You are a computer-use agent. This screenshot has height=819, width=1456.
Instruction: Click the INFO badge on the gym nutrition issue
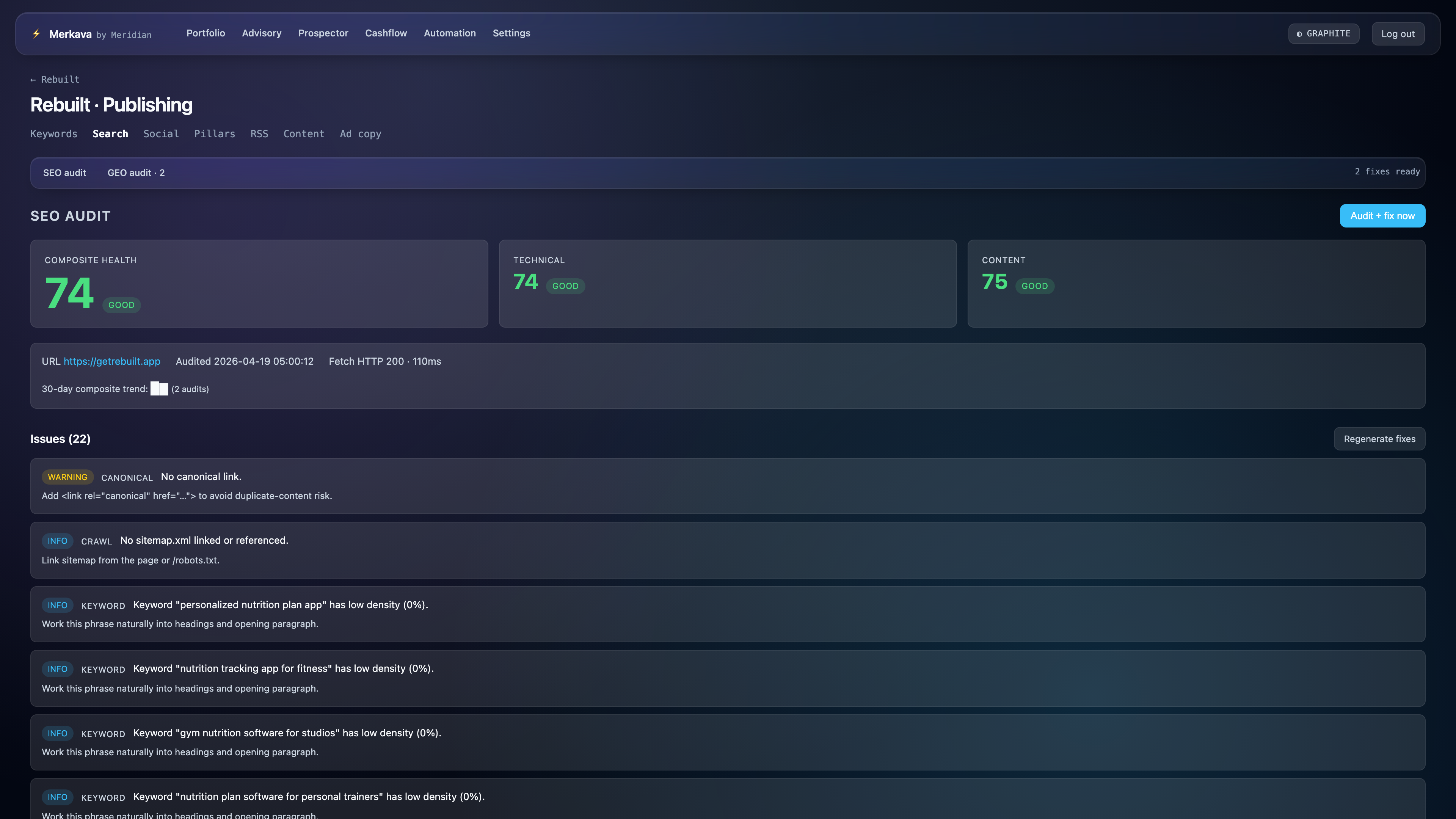pyautogui.click(x=57, y=733)
